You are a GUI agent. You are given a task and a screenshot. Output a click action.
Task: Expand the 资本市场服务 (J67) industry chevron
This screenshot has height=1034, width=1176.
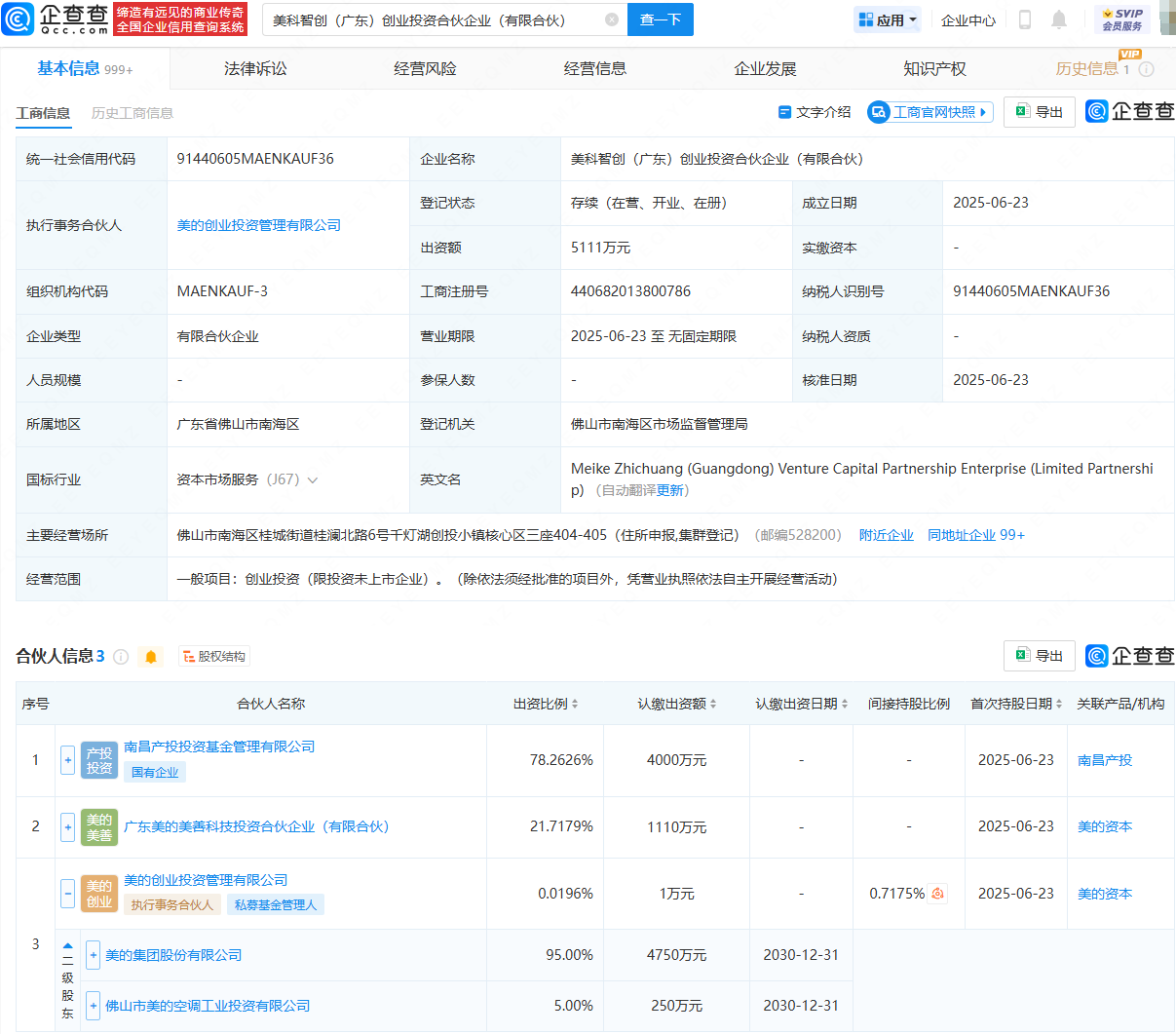313,480
